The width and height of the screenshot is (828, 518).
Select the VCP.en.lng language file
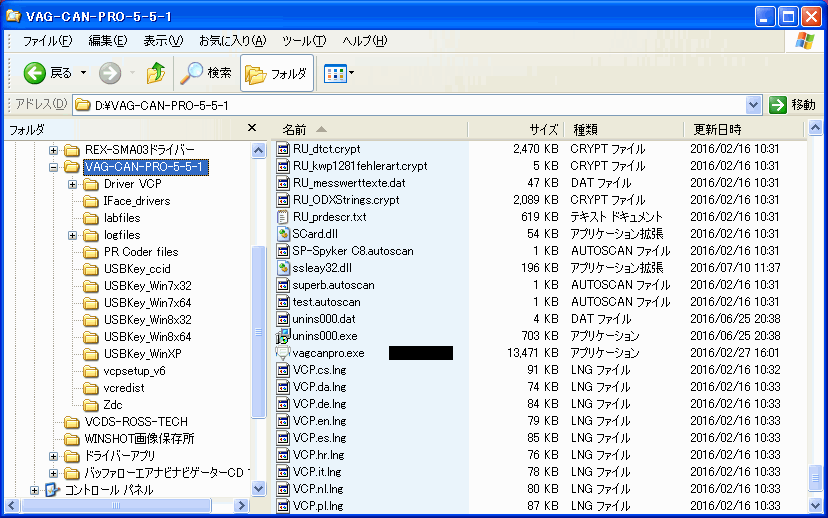tap(319, 421)
